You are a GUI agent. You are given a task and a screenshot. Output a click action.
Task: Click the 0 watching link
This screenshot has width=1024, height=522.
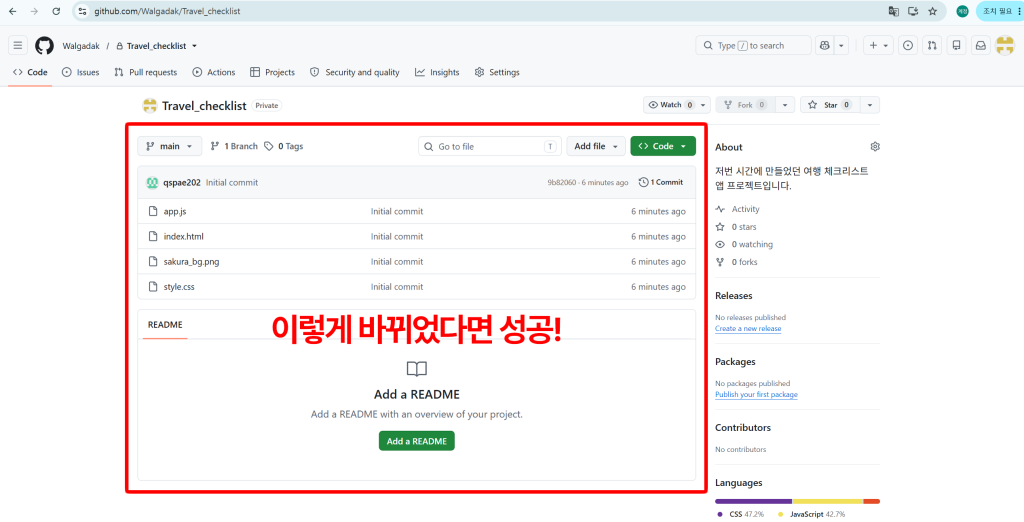(x=744, y=244)
